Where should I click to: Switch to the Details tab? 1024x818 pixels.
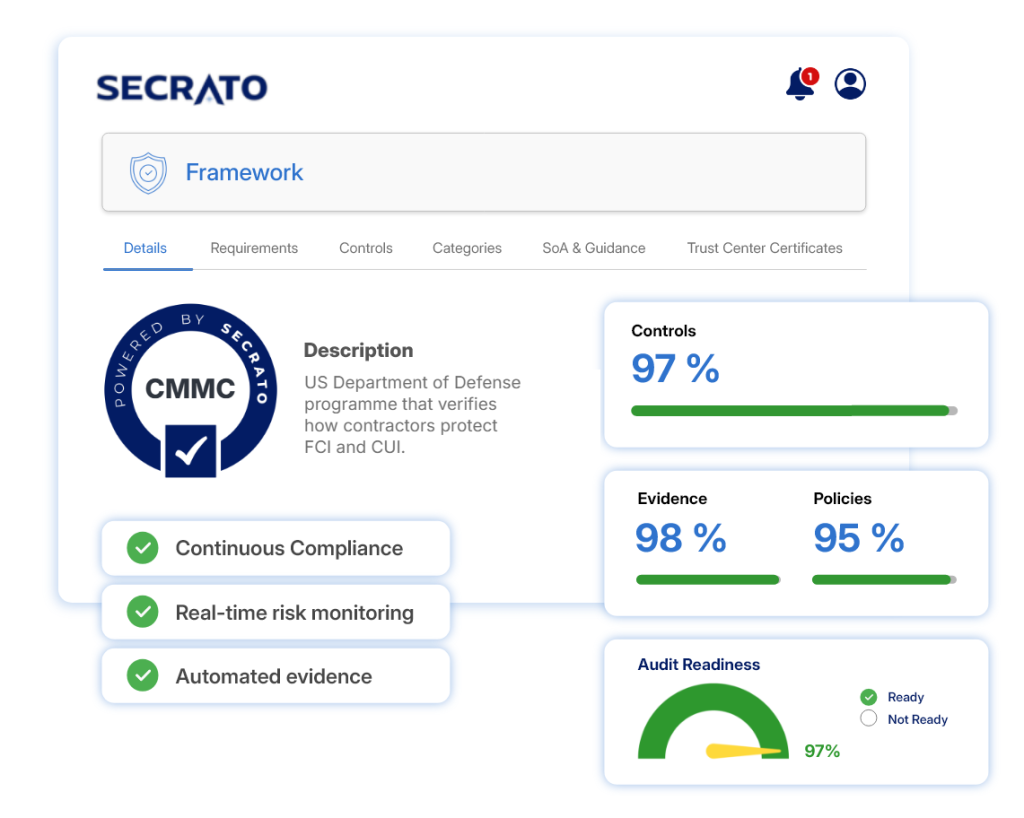[x=145, y=248]
